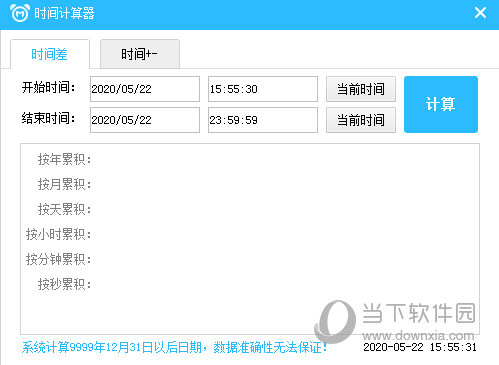This screenshot has height=365, width=499.
Task: Click the 按天累积 result row
Action: point(64,209)
